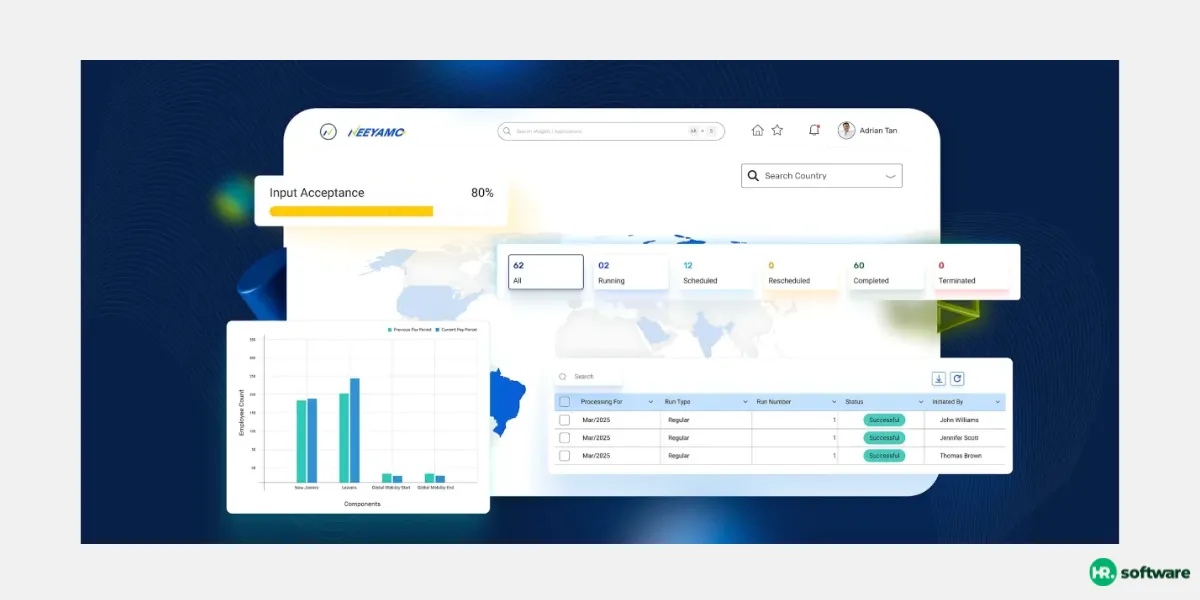Click Regular in Jennifer Scott row
Viewport: 1200px width, 600px height.
tap(678, 438)
